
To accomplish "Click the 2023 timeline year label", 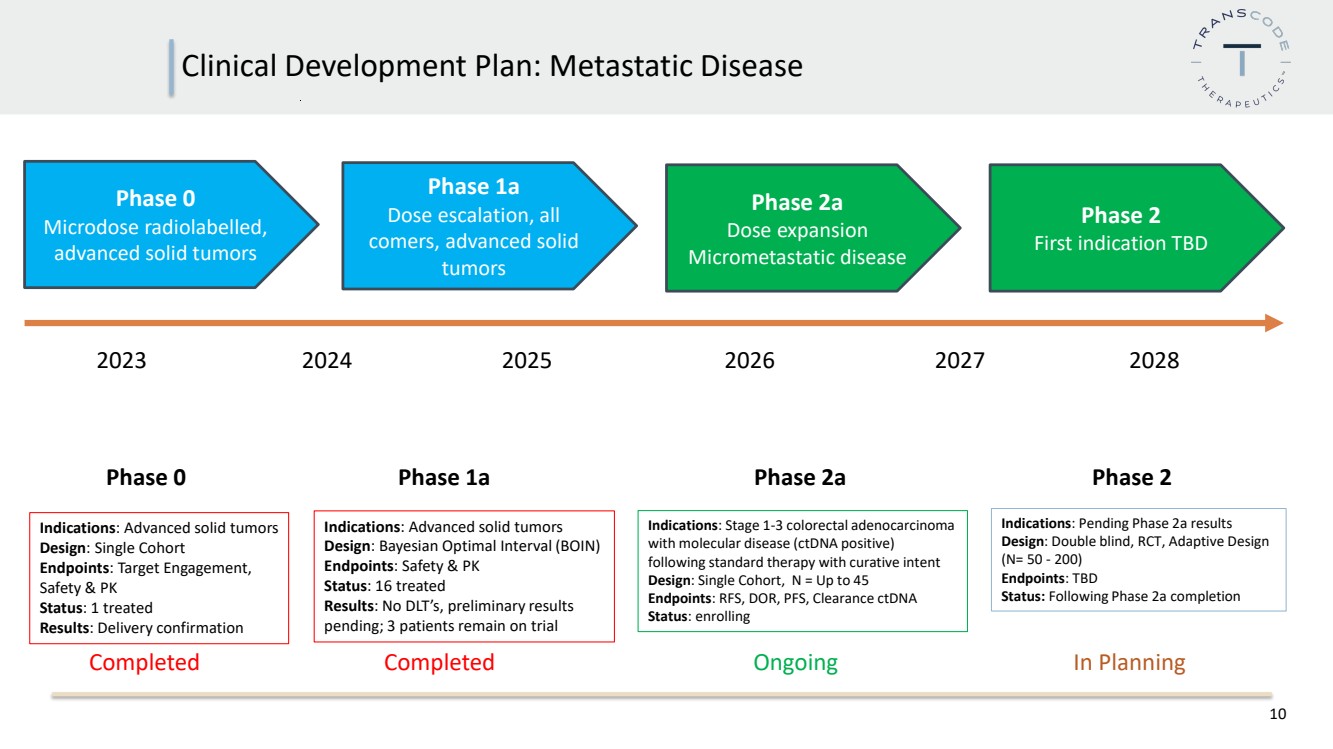I will click(x=121, y=360).
